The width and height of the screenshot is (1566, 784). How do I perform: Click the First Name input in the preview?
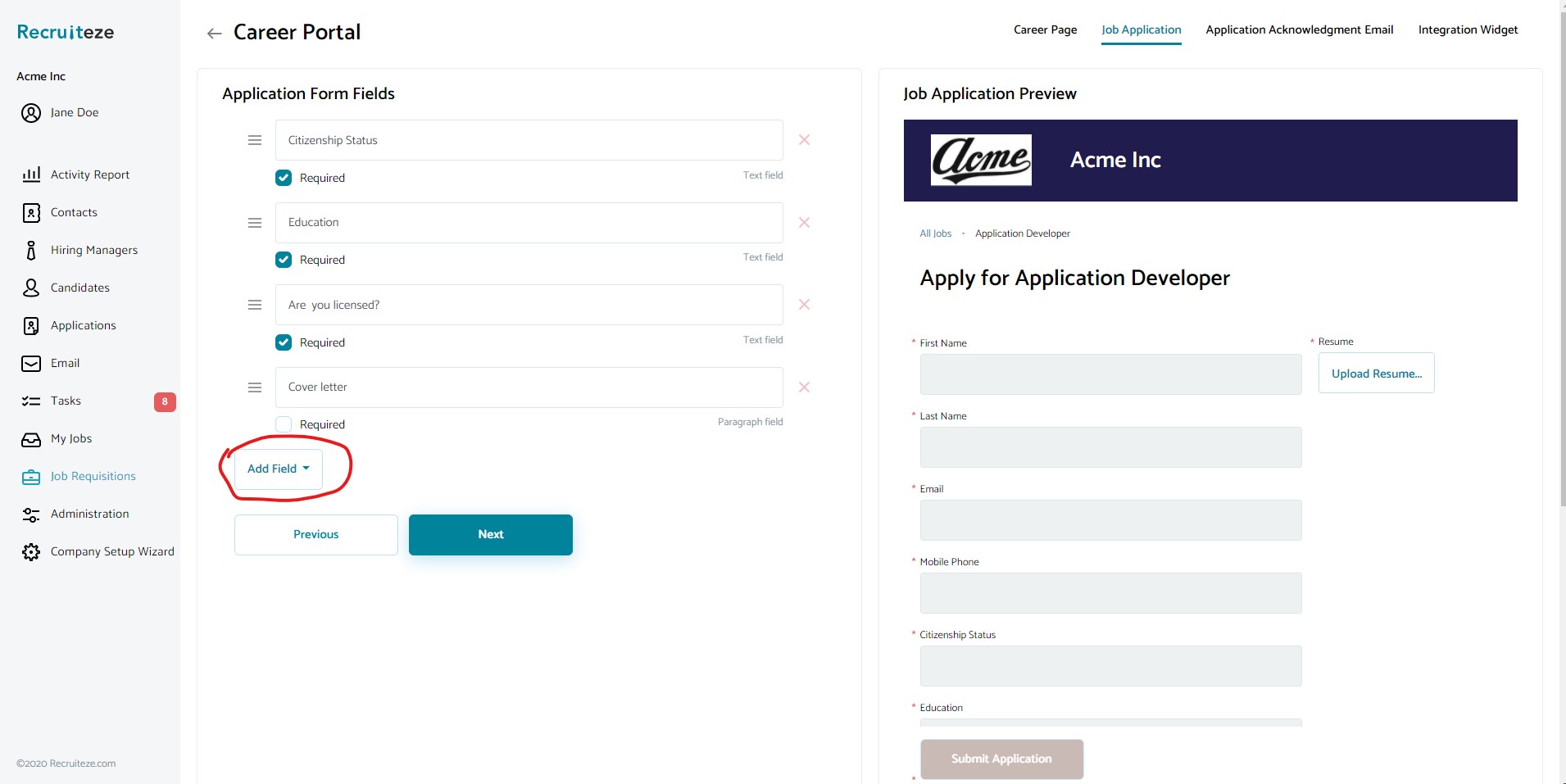(1110, 374)
